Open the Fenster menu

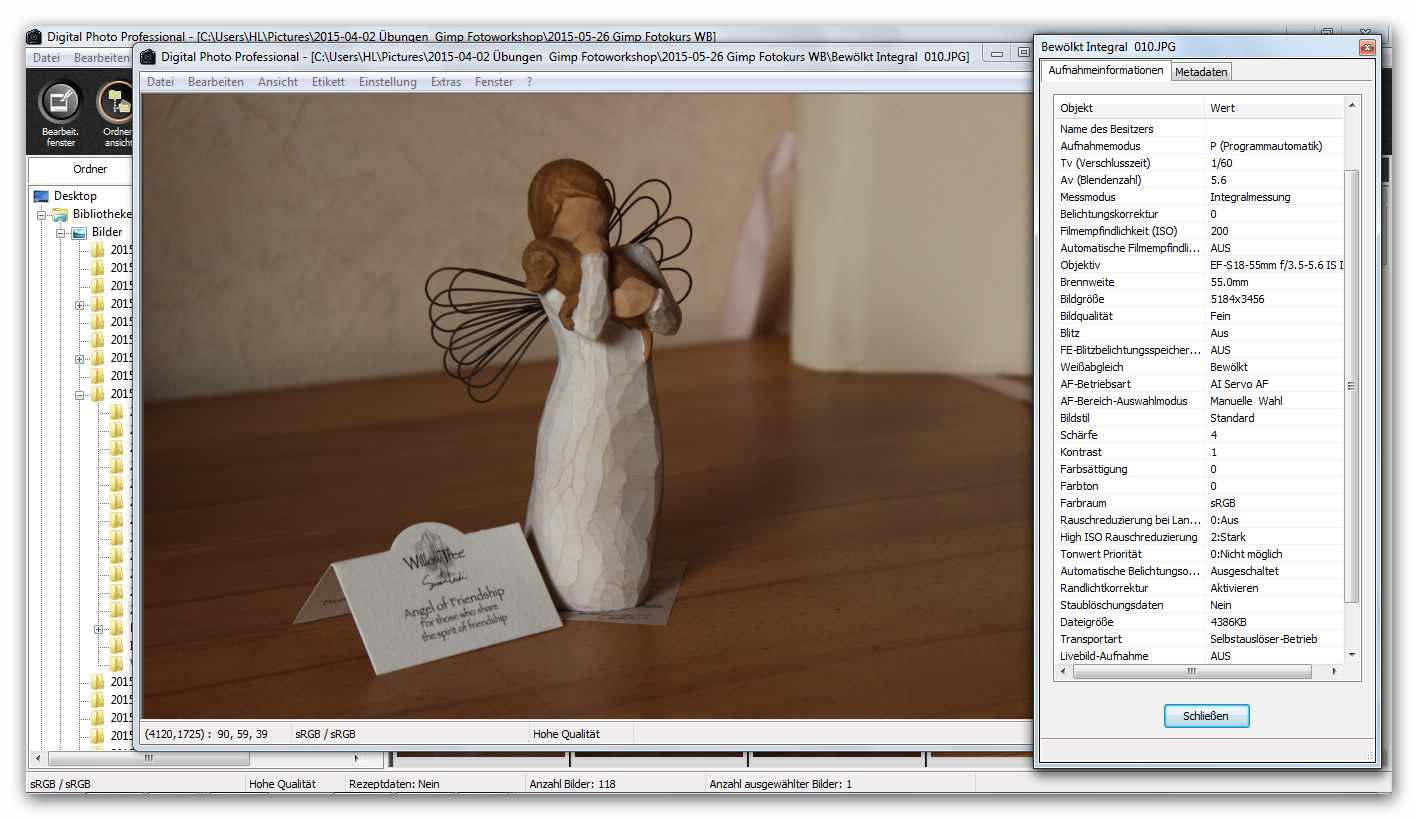click(494, 82)
